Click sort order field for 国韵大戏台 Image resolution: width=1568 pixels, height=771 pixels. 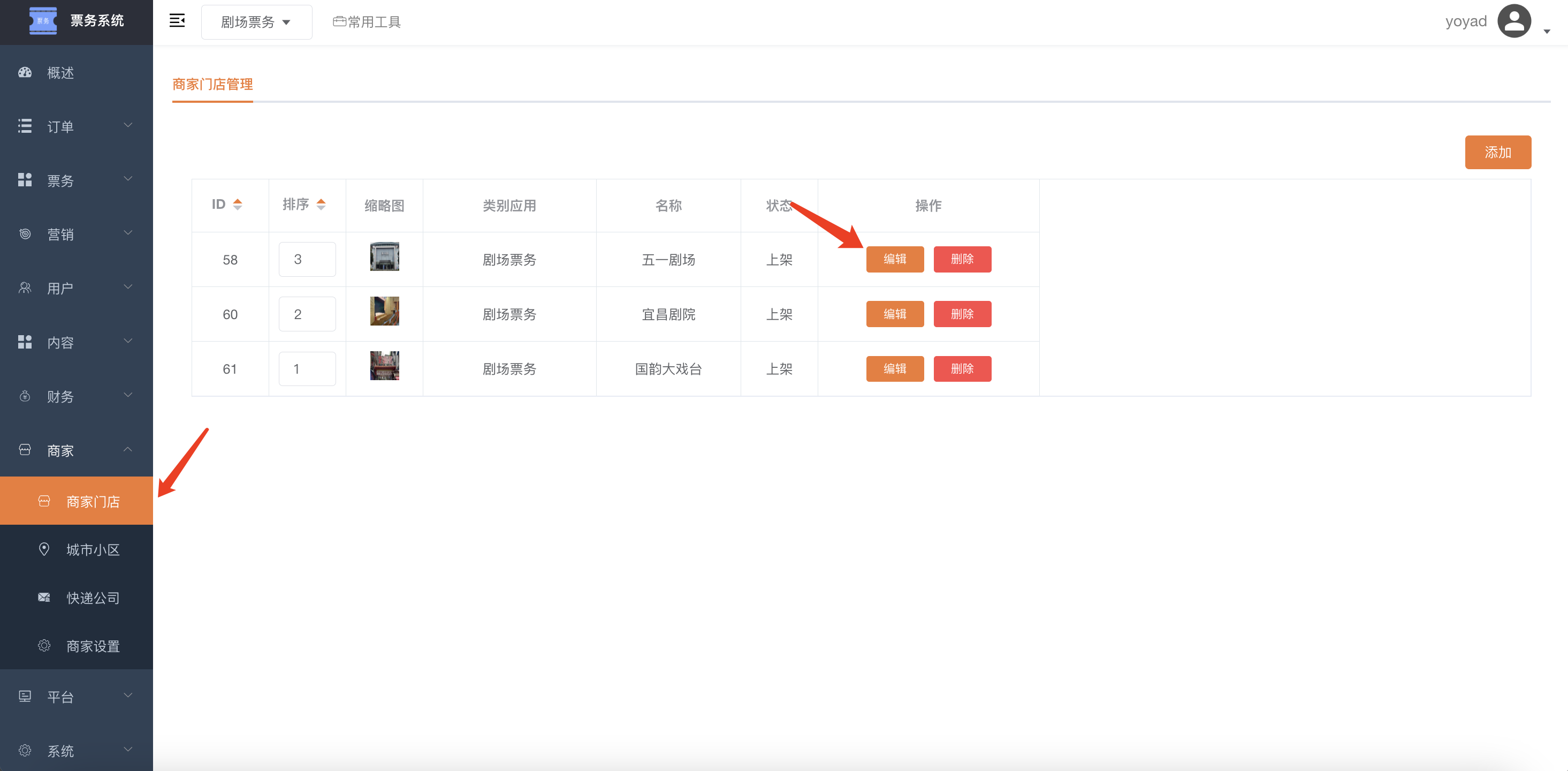(x=307, y=368)
